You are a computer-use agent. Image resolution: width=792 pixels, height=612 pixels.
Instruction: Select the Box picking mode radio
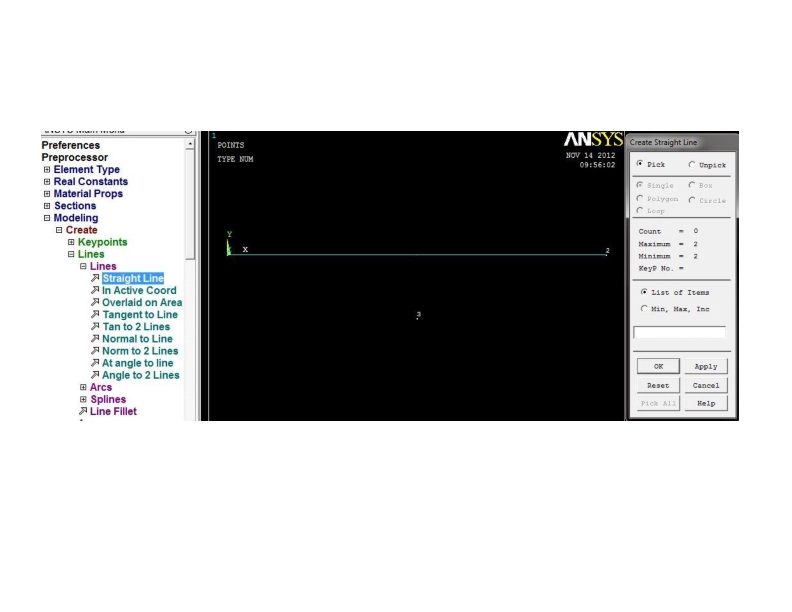click(692, 185)
